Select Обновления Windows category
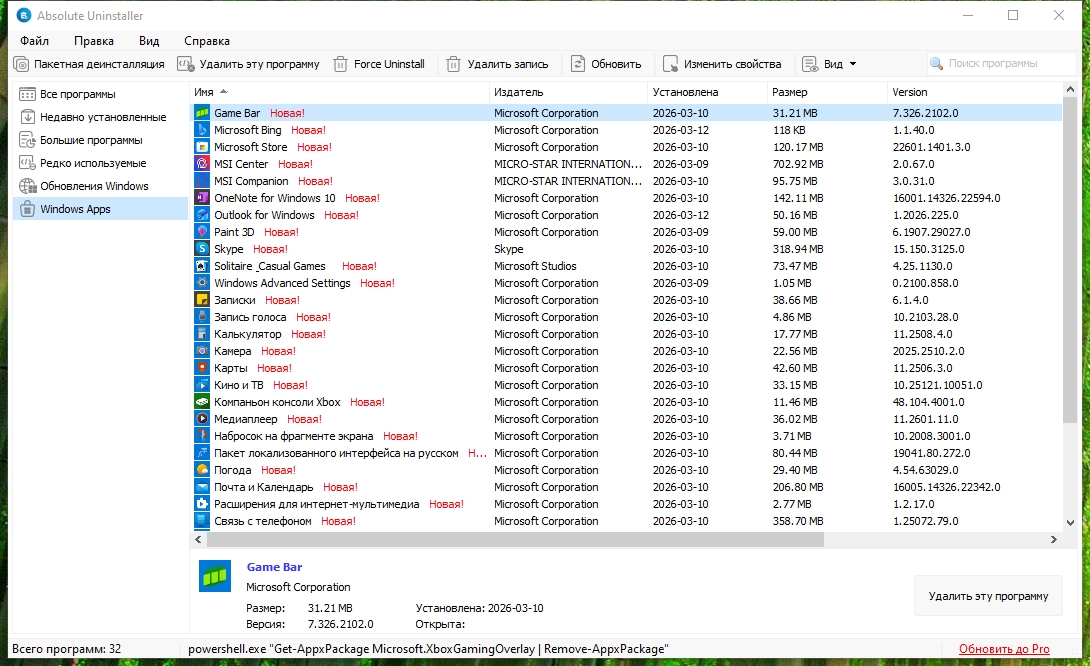 [x=100, y=186]
